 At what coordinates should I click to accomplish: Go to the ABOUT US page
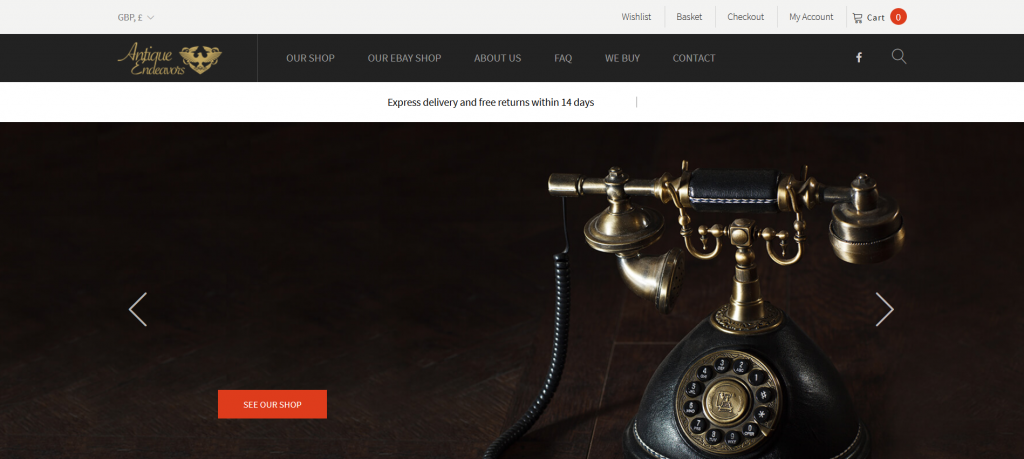(x=498, y=58)
